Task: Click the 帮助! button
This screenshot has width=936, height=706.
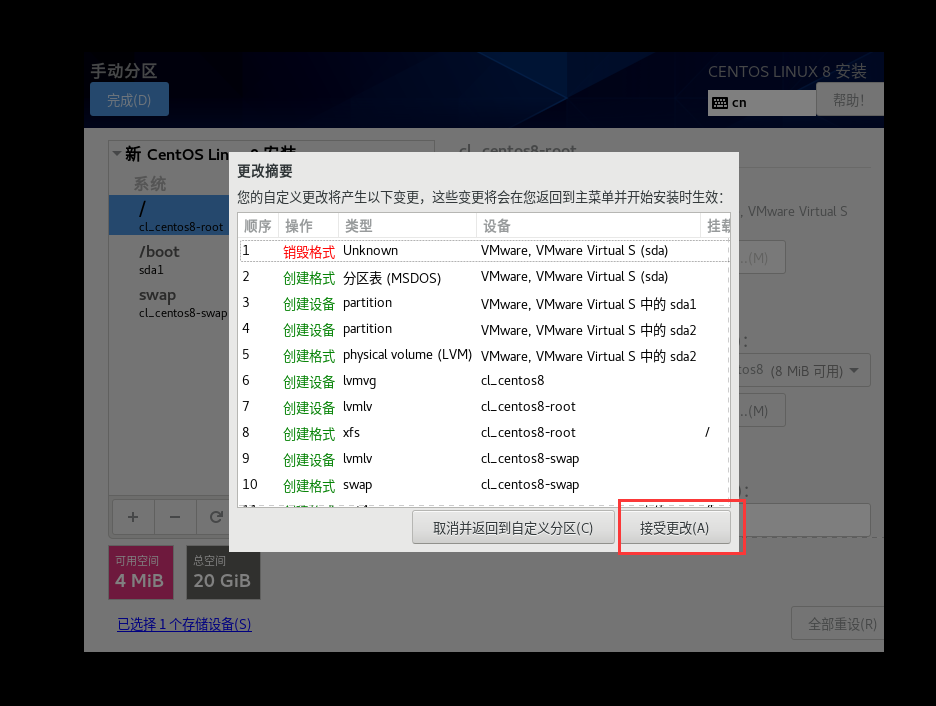Action: tap(849, 100)
